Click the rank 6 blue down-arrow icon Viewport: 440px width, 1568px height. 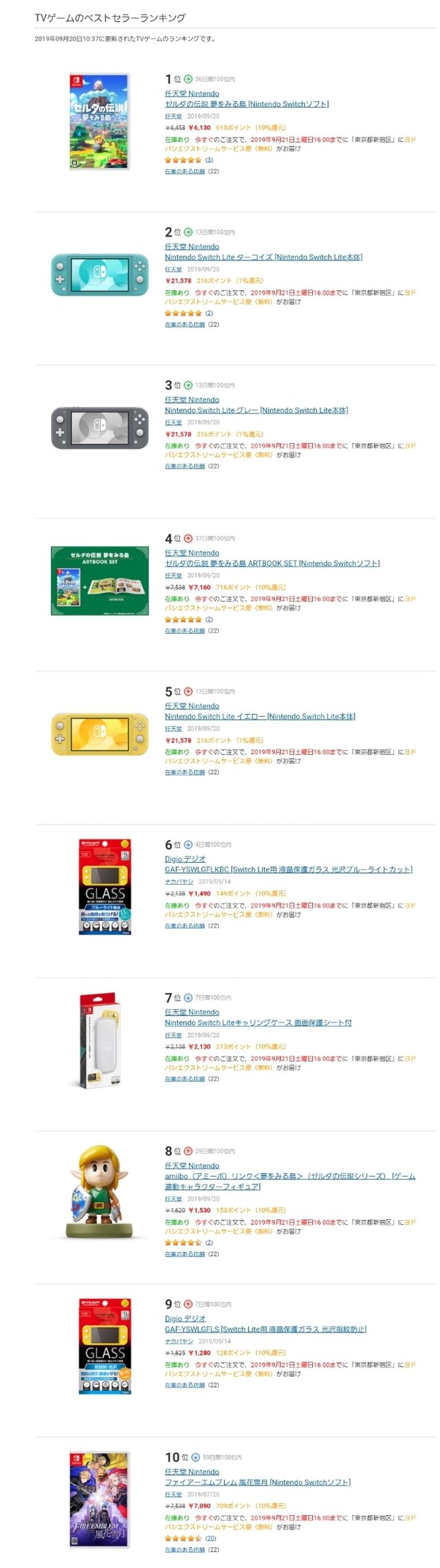tap(188, 844)
